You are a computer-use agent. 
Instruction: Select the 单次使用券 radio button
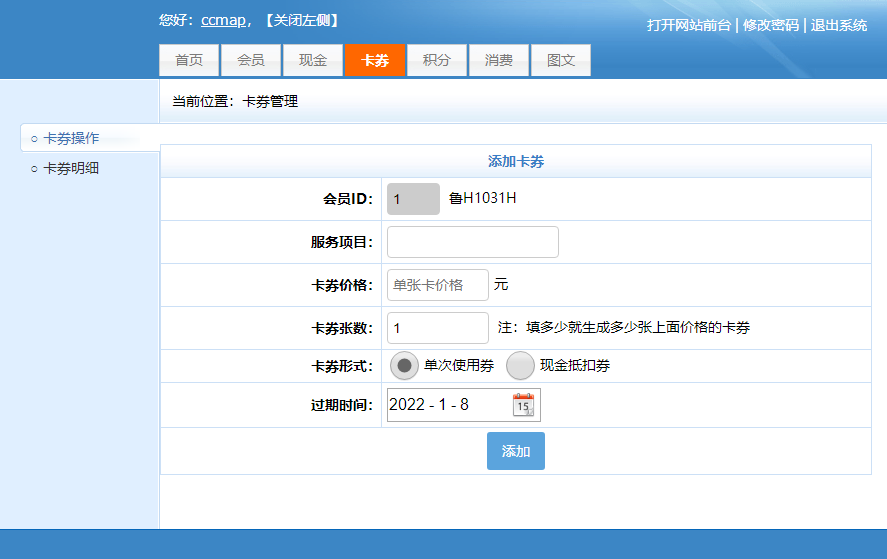click(405, 366)
